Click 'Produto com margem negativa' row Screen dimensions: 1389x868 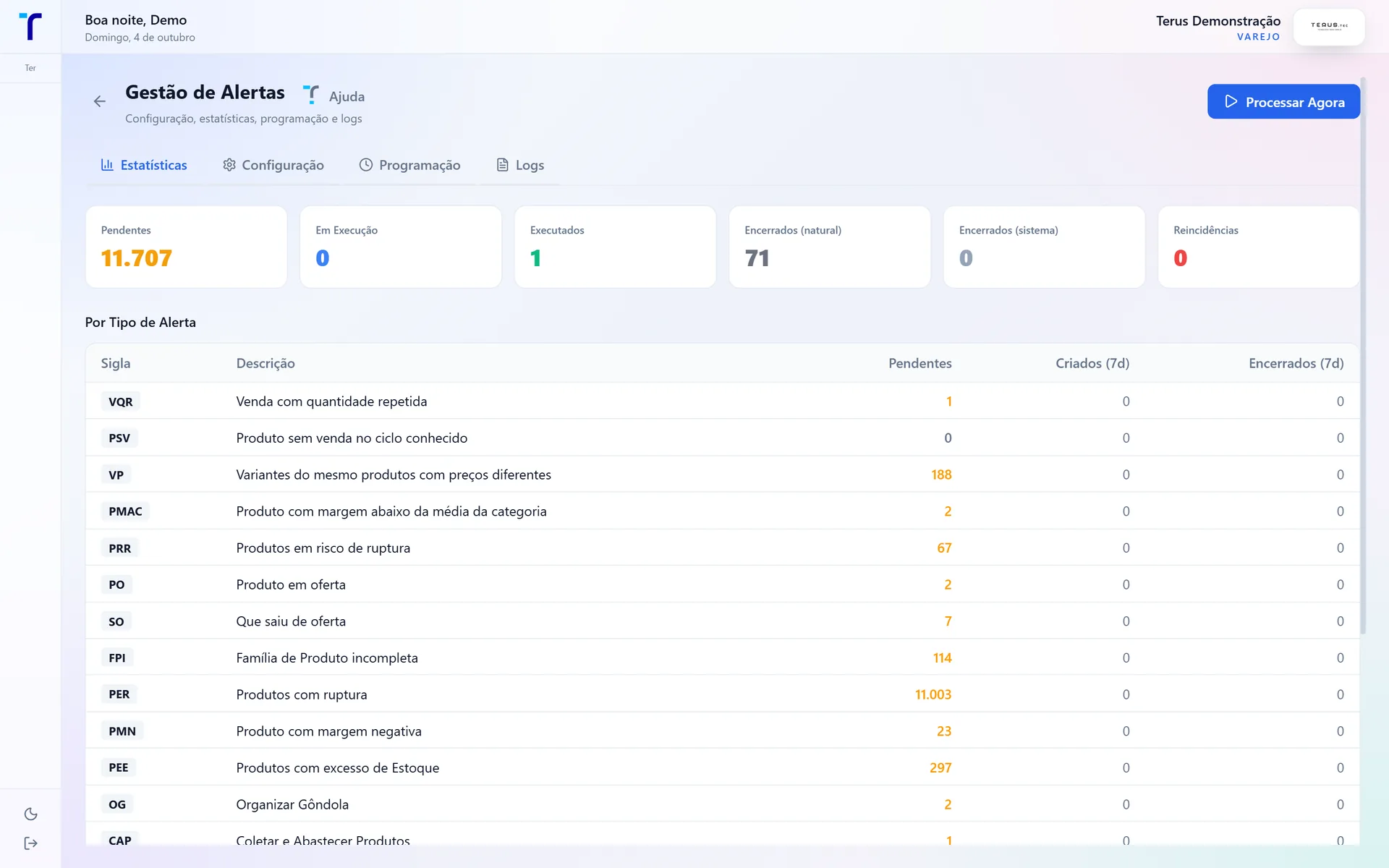point(722,731)
